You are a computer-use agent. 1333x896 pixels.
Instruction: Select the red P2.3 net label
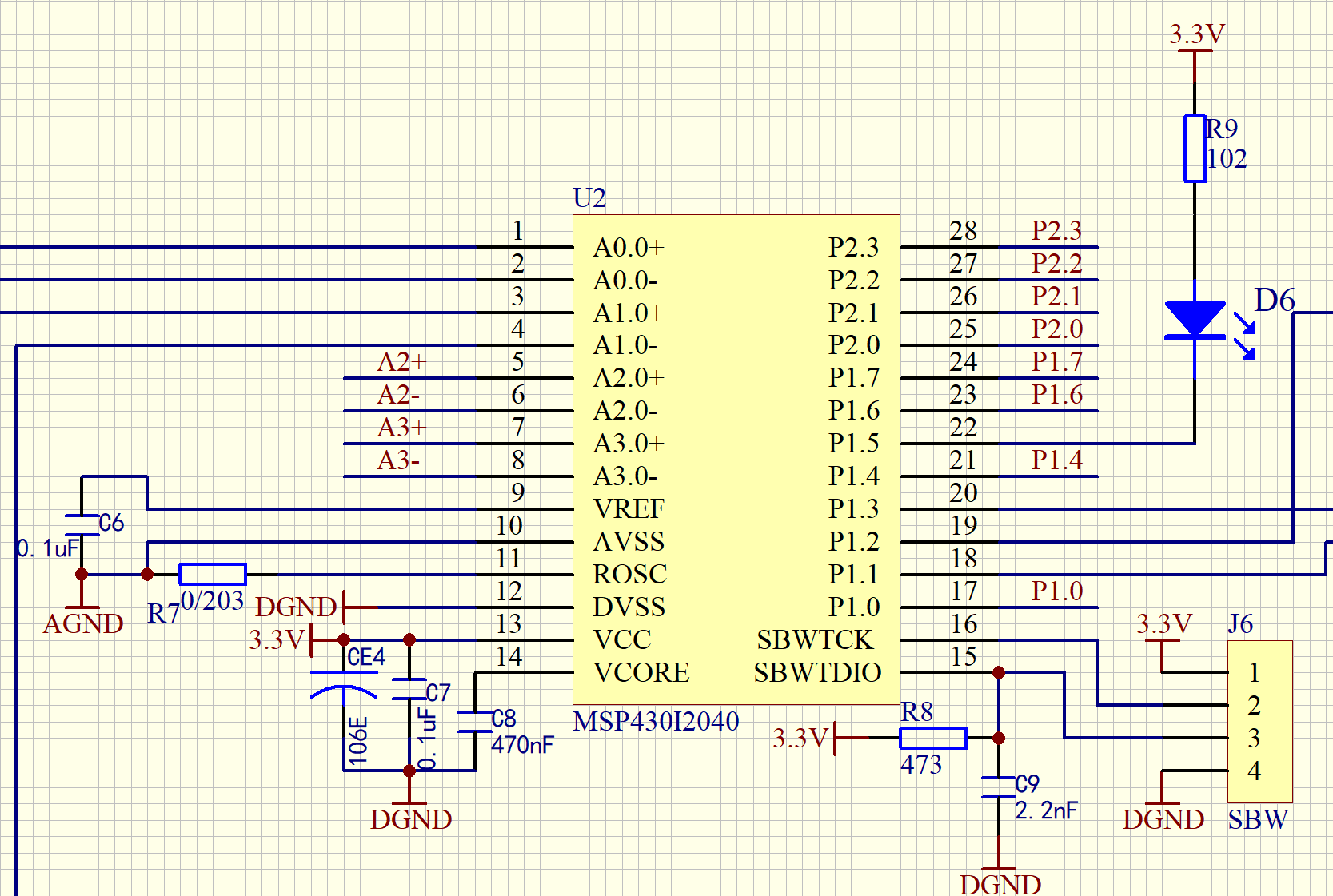coord(1056,230)
